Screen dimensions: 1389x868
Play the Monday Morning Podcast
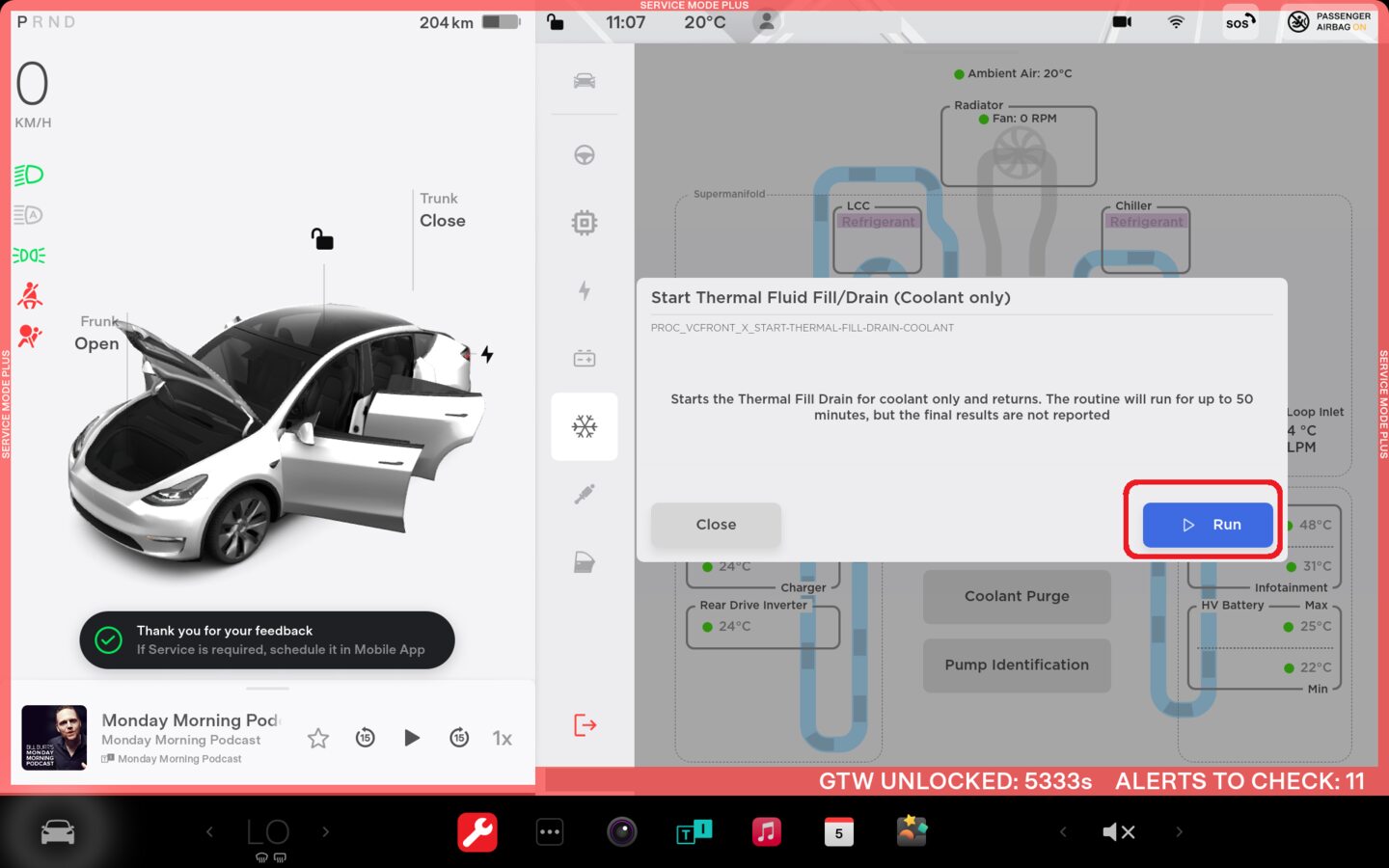[x=412, y=738]
